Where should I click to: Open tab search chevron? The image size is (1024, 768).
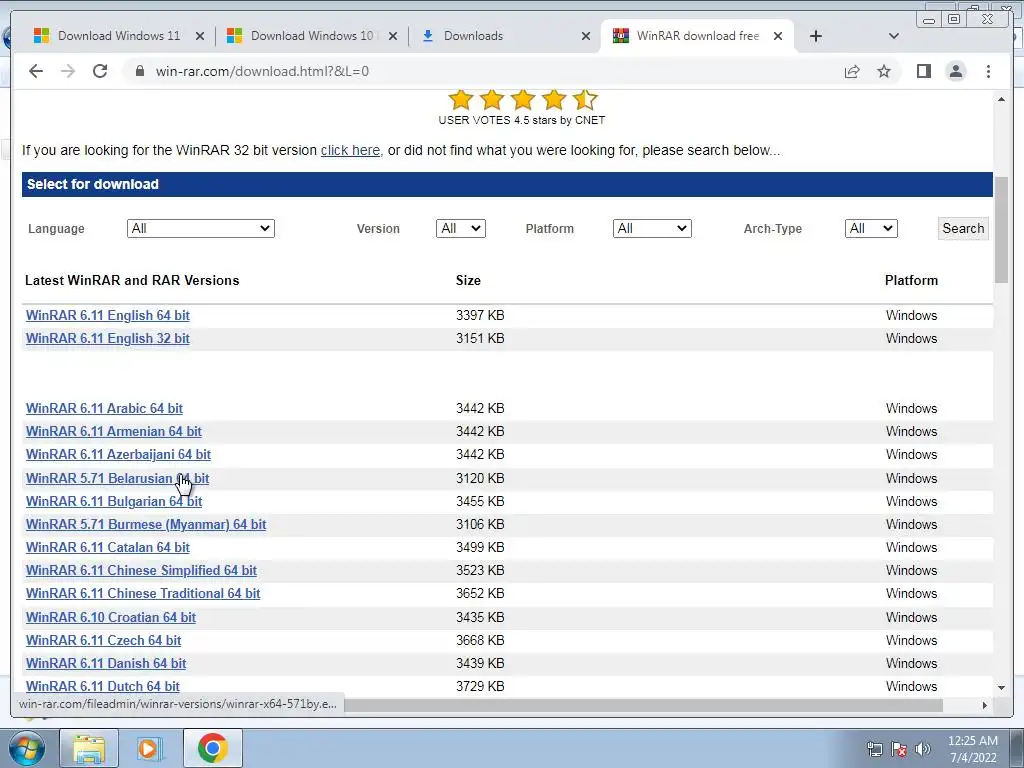tap(893, 36)
